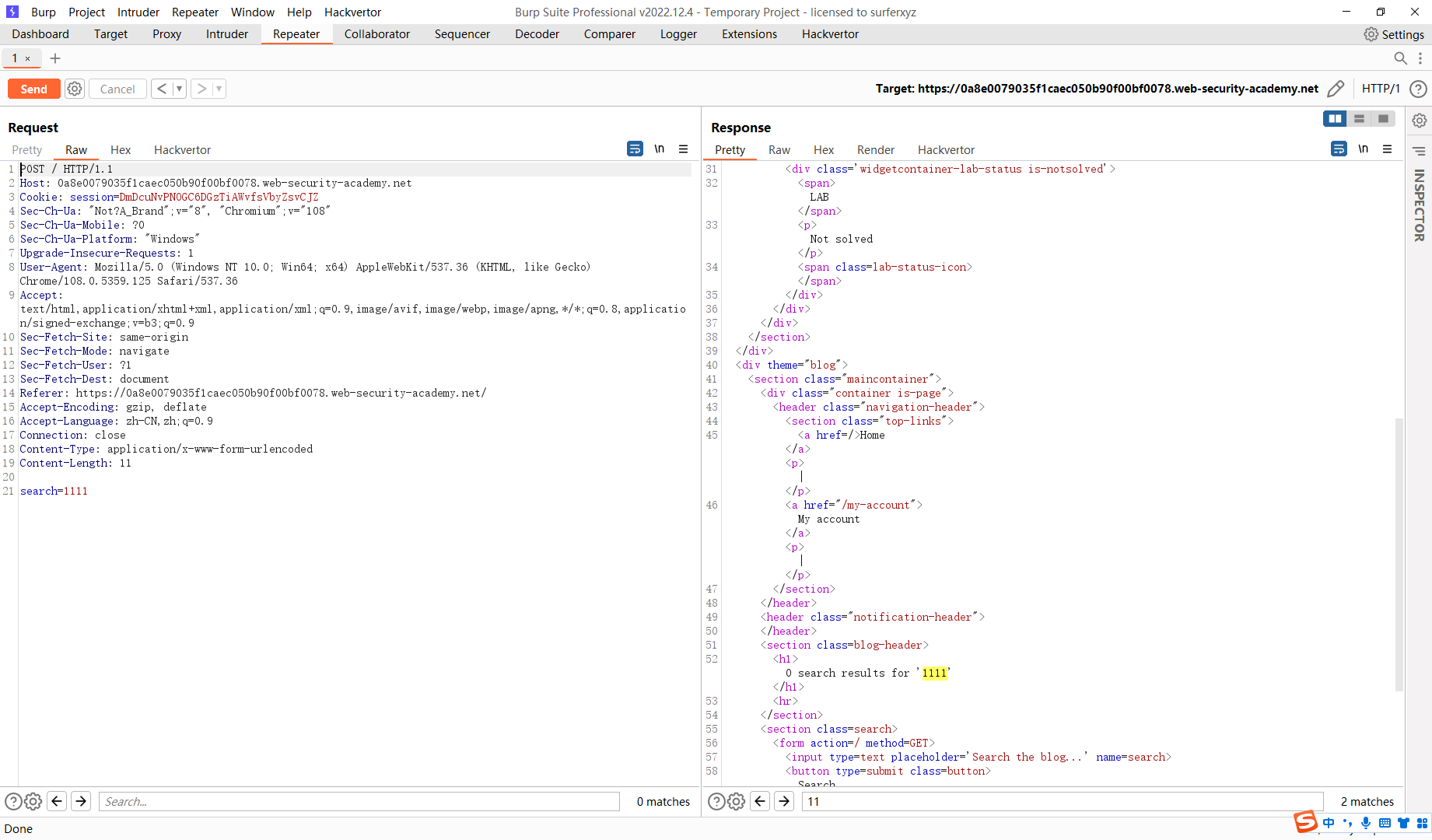Toggle response non-printable characters \n
The width and height of the screenshot is (1432, 840).
click(1364, 149)
